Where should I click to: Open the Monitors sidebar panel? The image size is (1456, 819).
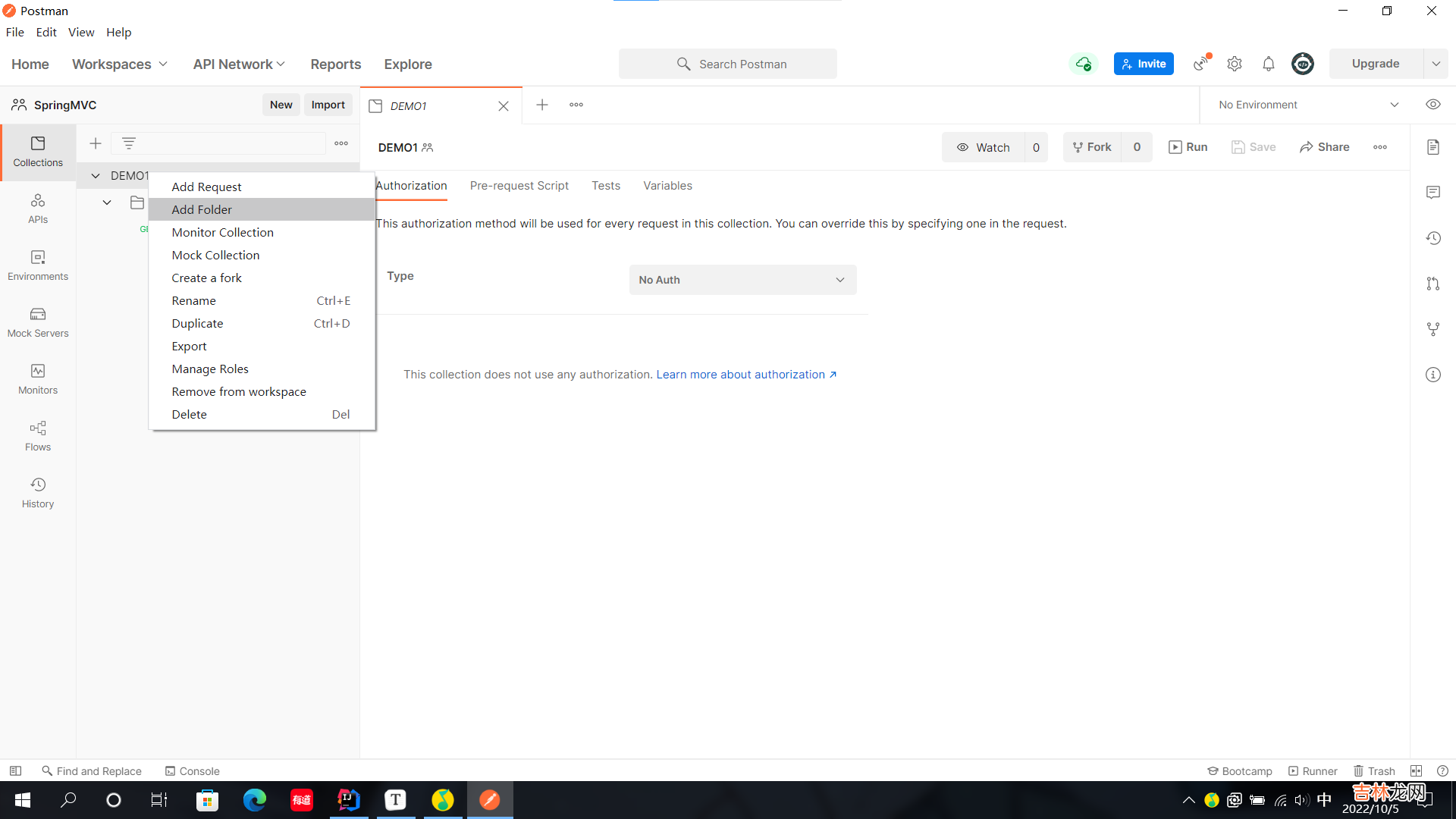point(38,378)
